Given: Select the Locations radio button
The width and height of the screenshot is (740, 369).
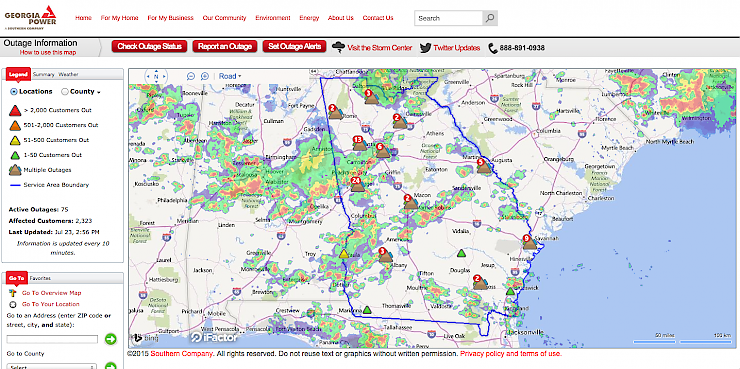Looking at the screenshot, I should (14, 92).
